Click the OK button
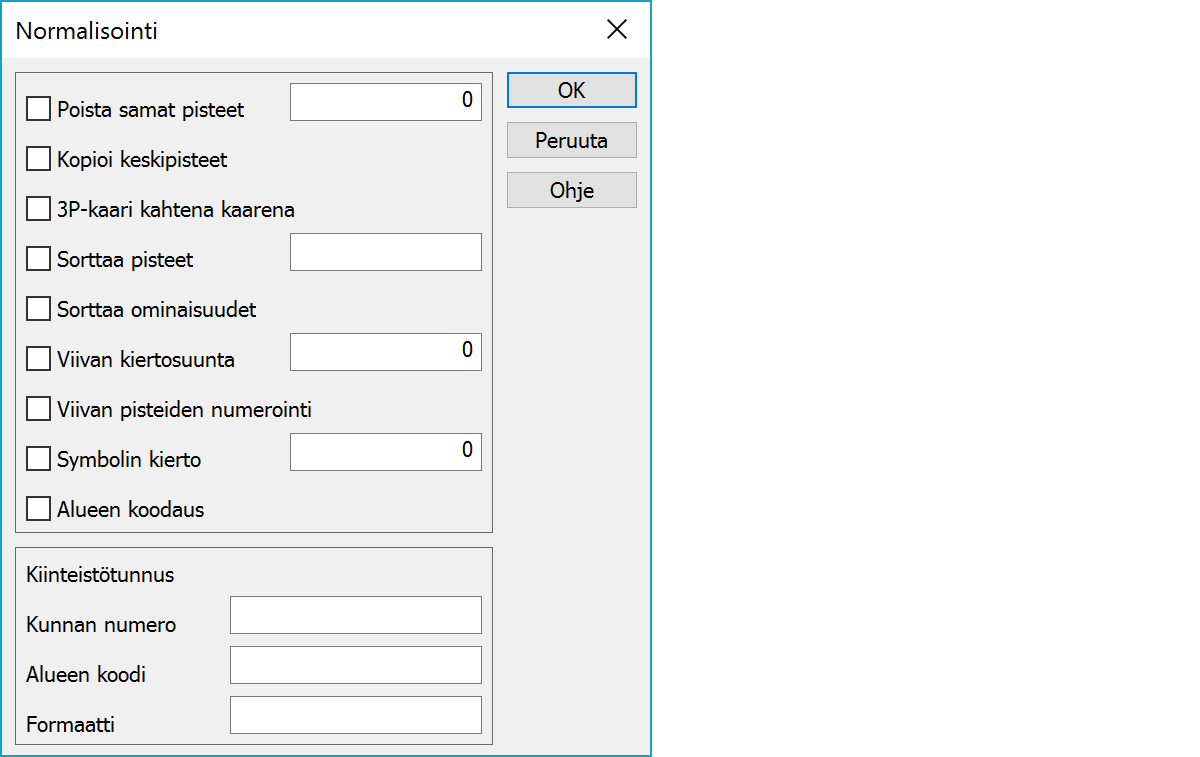The width and height of the screenshot is (1200, 757). click(571, 90)
